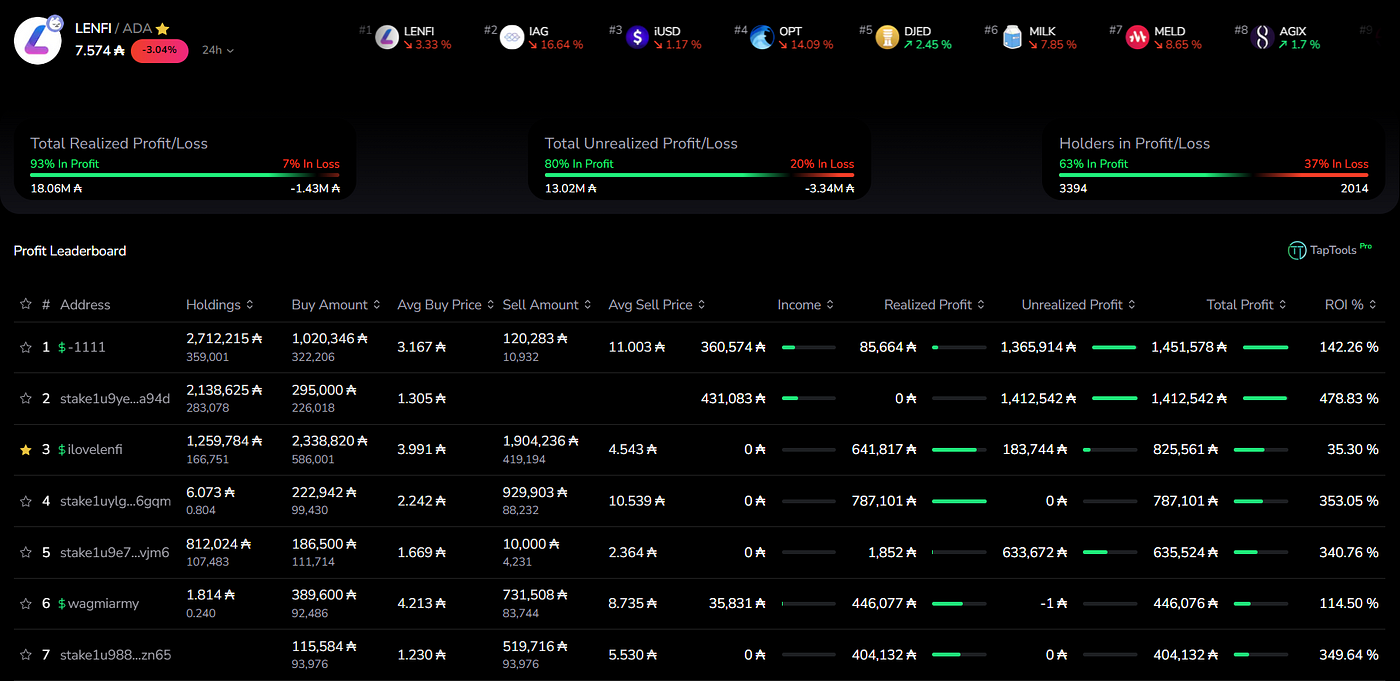
Task: Open the IAG trending token icon
Action: pyautogui.click(x=512, y=38)
